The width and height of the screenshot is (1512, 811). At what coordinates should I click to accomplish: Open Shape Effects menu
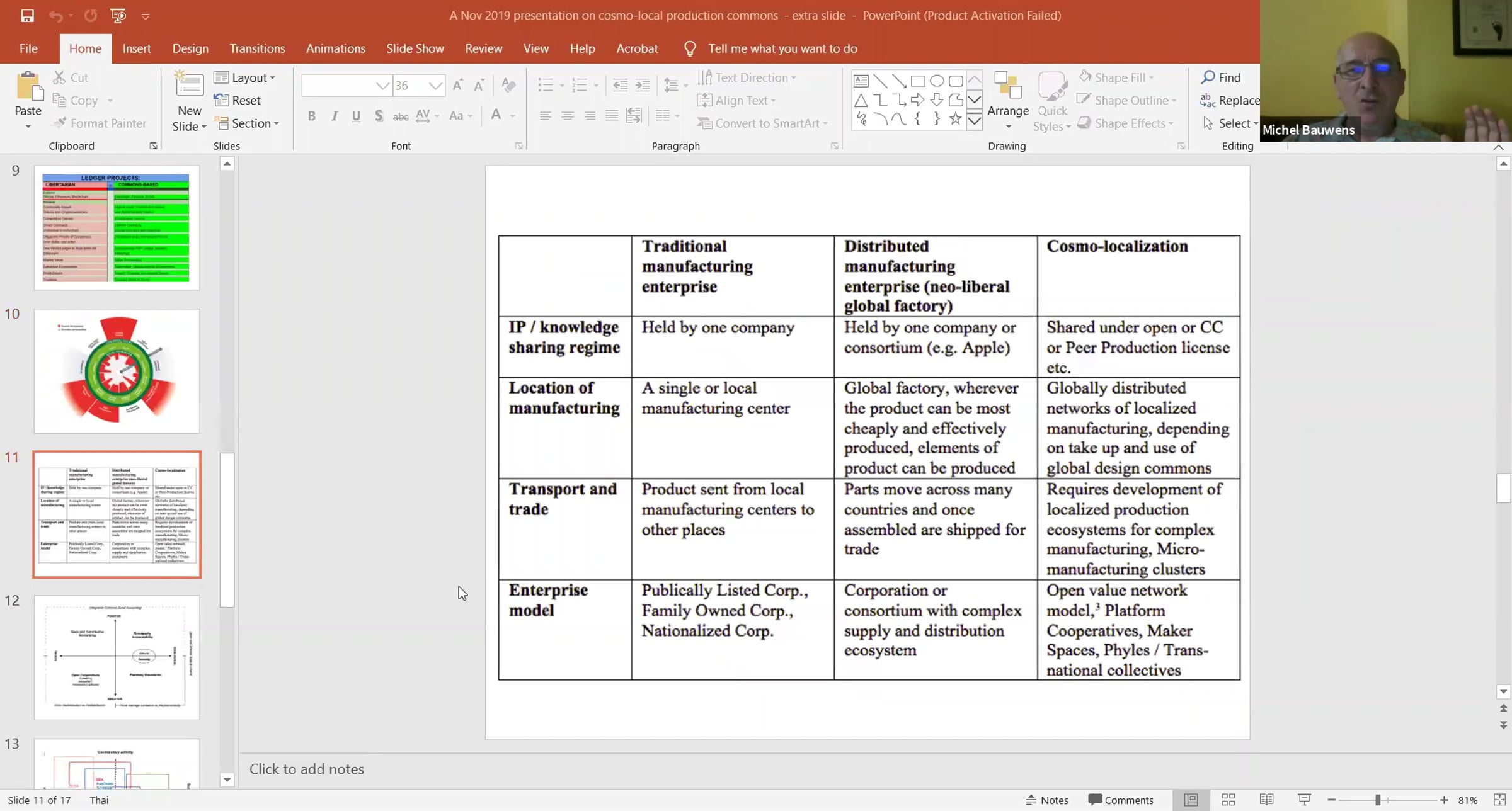(x=1125, y=123)
